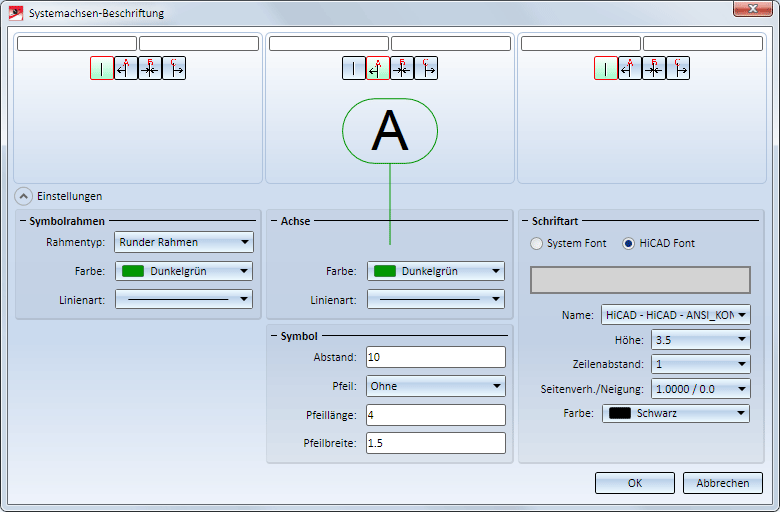
Task: Open the Rahmentyp dropdown (Runder Rahmen)
Action: point(184,242)
